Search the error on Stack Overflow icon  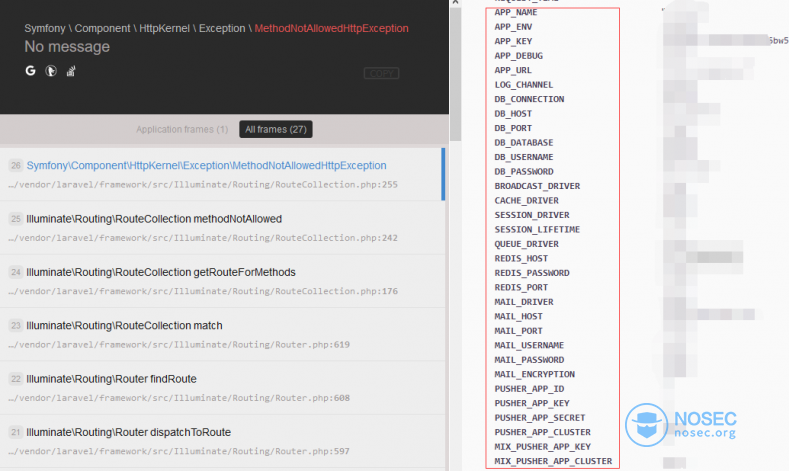click(71, 71)
